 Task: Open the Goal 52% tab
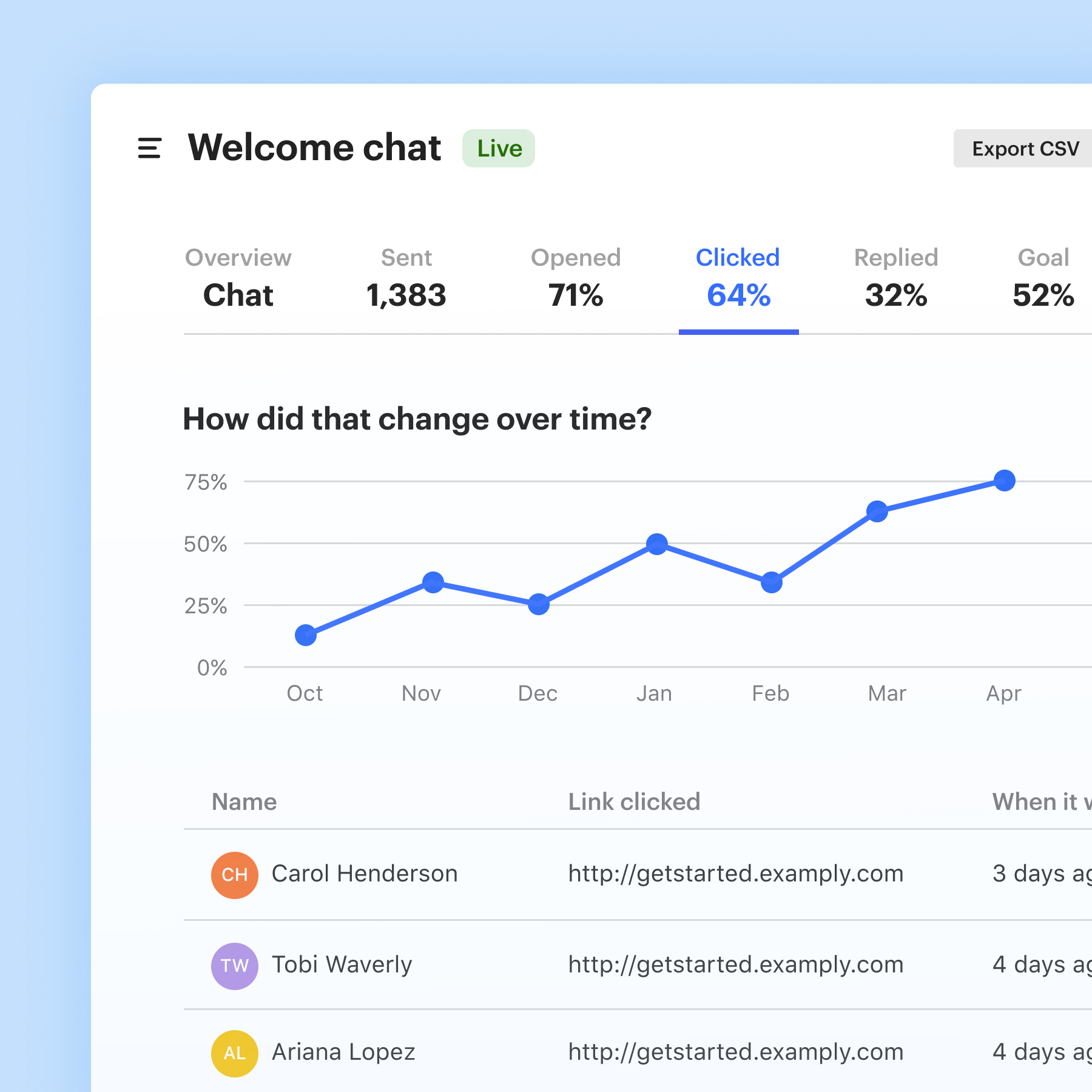click(1043, 279)
